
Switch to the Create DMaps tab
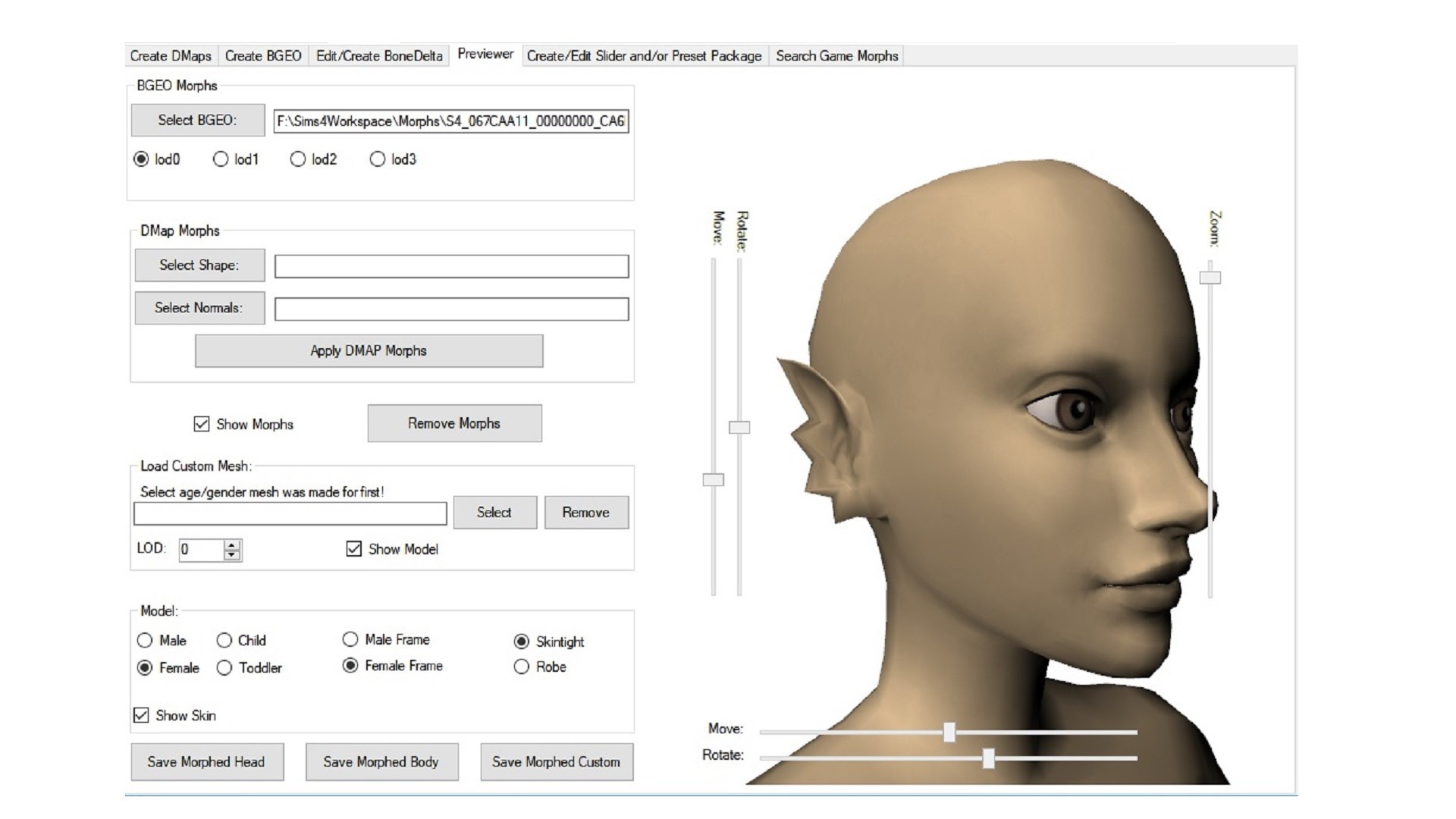(x=171, y=56)
